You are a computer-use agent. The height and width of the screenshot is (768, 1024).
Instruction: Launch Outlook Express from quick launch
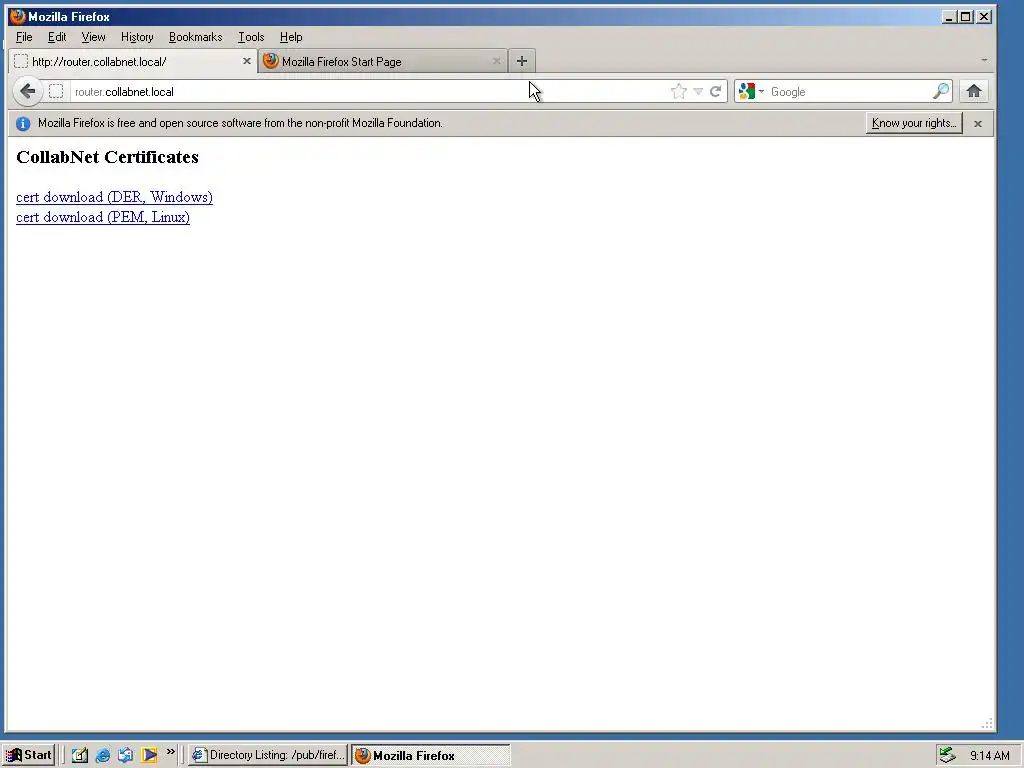click(125, 755)
